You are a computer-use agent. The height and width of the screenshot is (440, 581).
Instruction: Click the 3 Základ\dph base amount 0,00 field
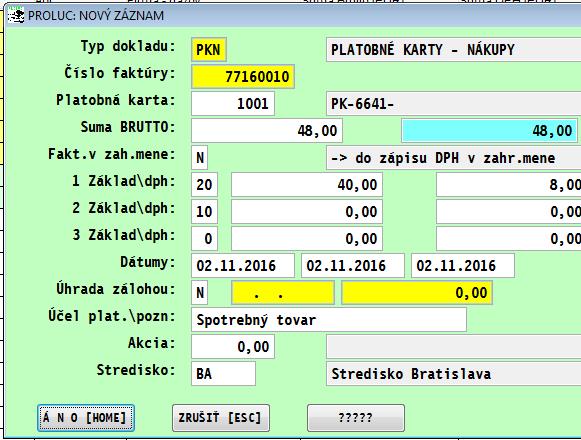[x=307, y=239]
